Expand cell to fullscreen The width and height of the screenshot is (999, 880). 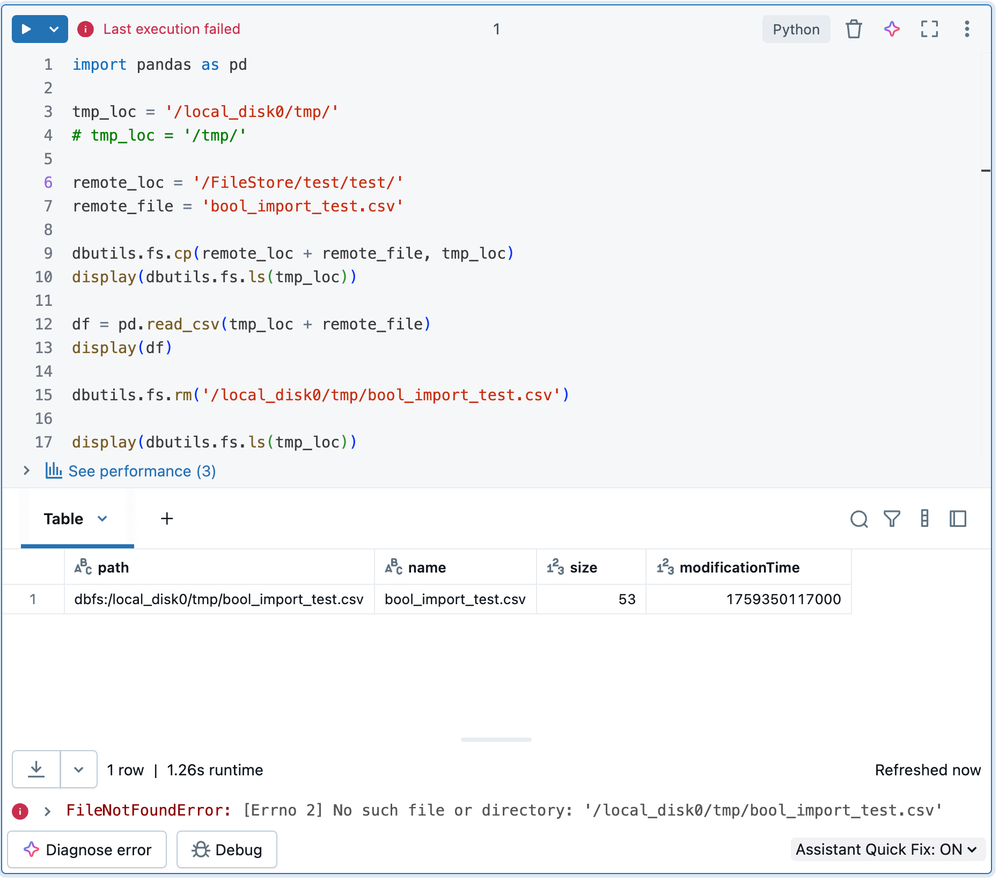(929, 29)
